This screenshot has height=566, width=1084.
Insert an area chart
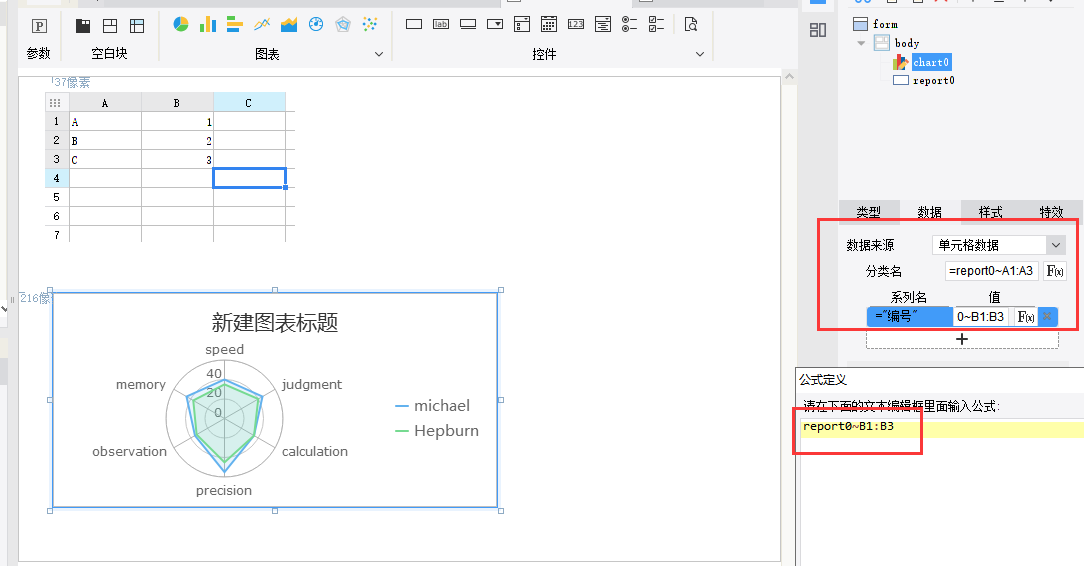289,25
